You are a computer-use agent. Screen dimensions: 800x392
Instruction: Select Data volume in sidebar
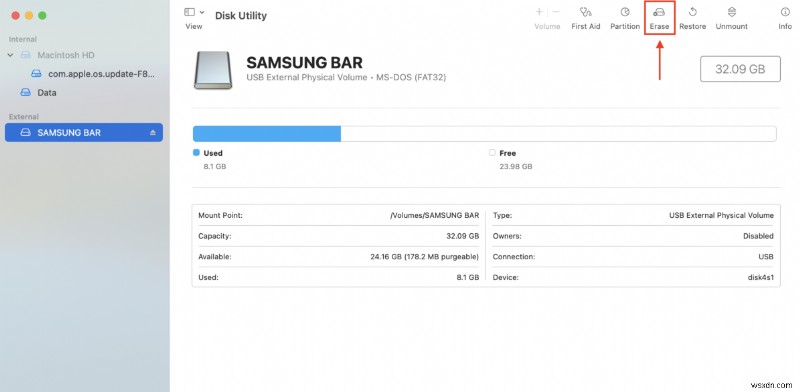point(47,92)
